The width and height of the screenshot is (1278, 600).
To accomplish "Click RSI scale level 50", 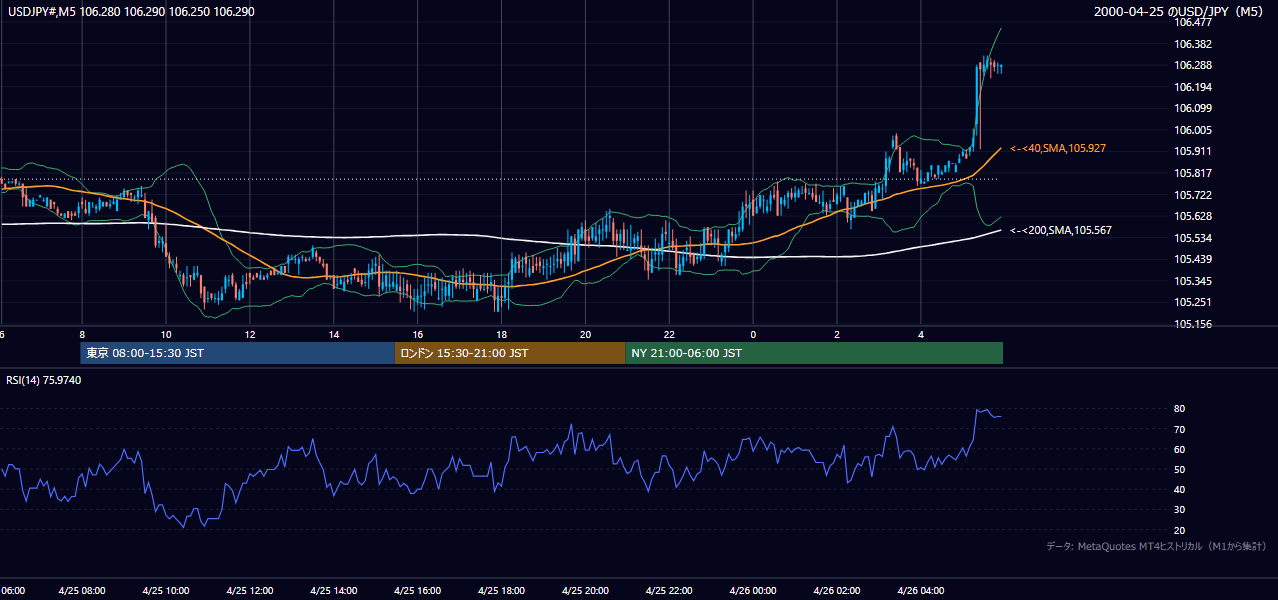I will pos(1179,469).
